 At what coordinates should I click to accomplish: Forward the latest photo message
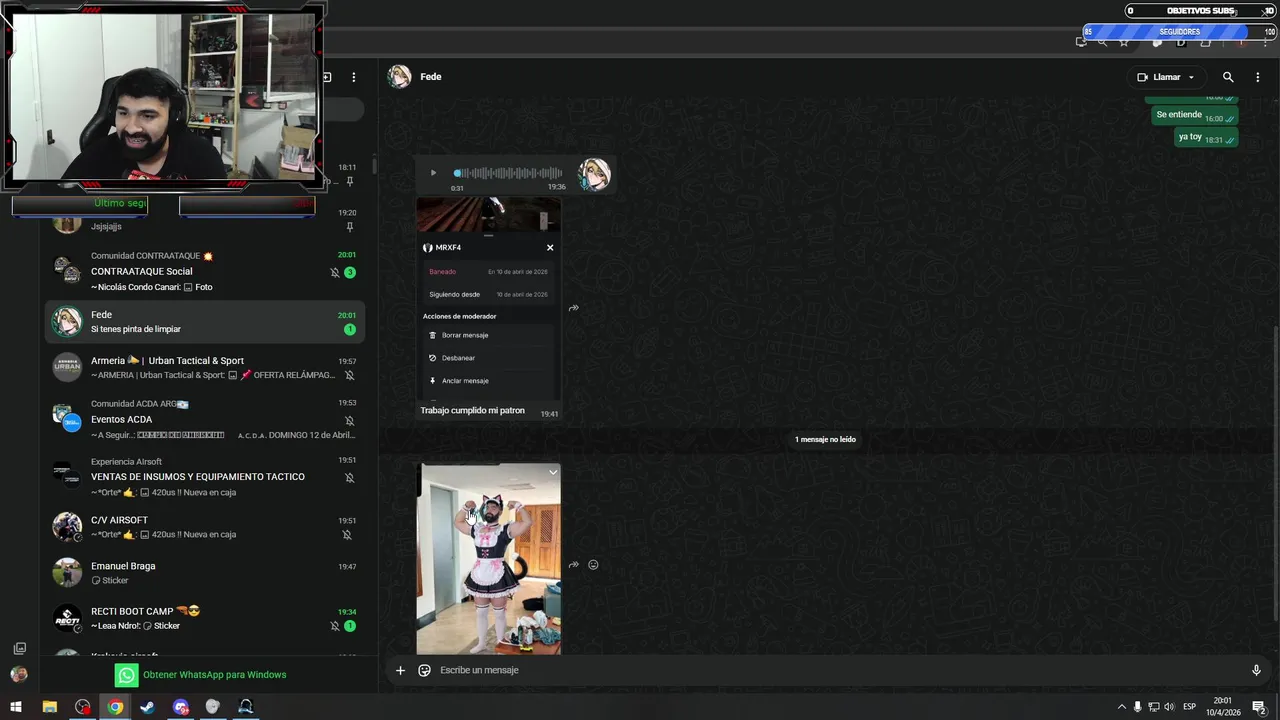point(573,565)
